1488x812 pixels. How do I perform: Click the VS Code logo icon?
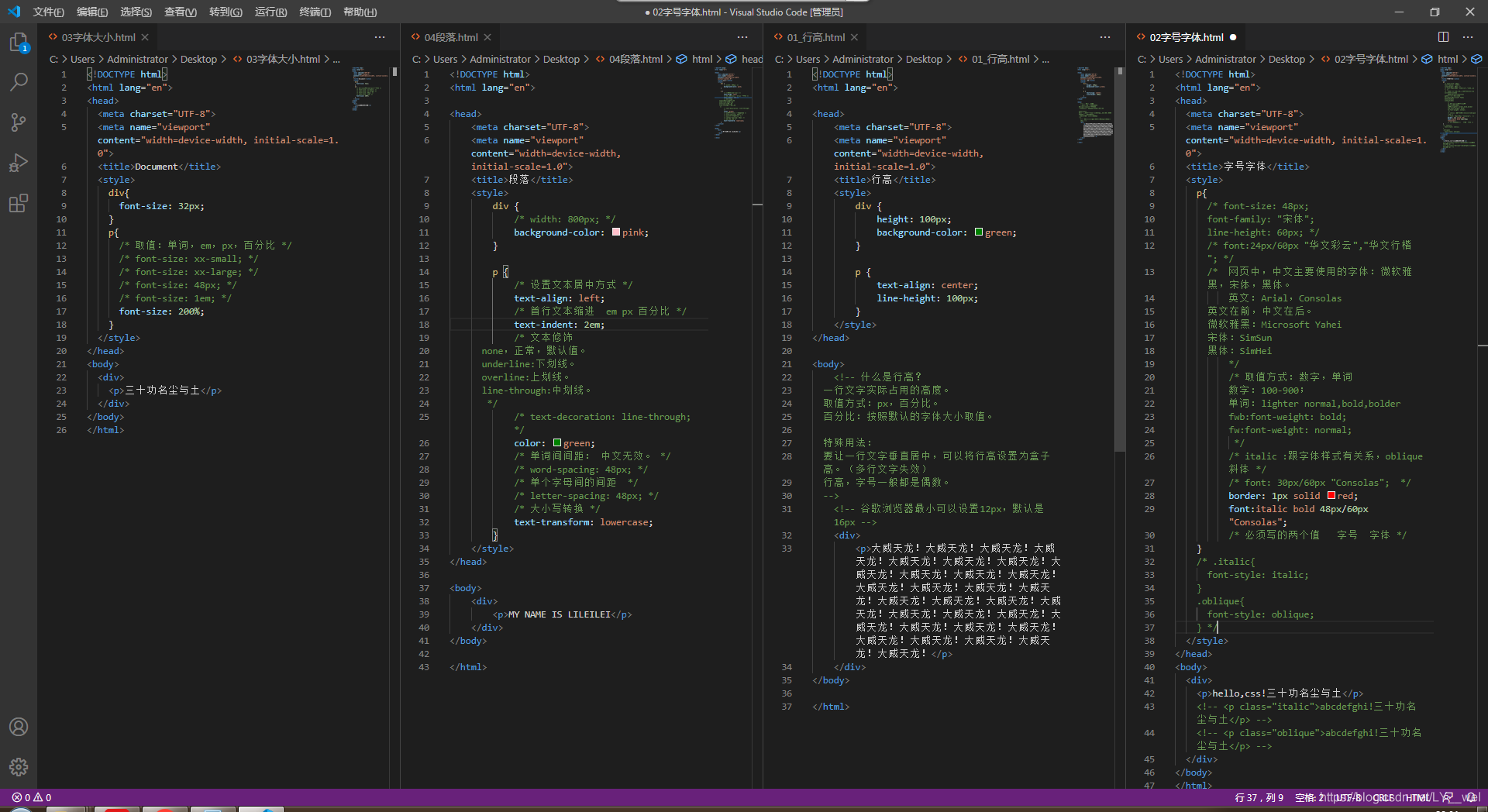point(14,12)
